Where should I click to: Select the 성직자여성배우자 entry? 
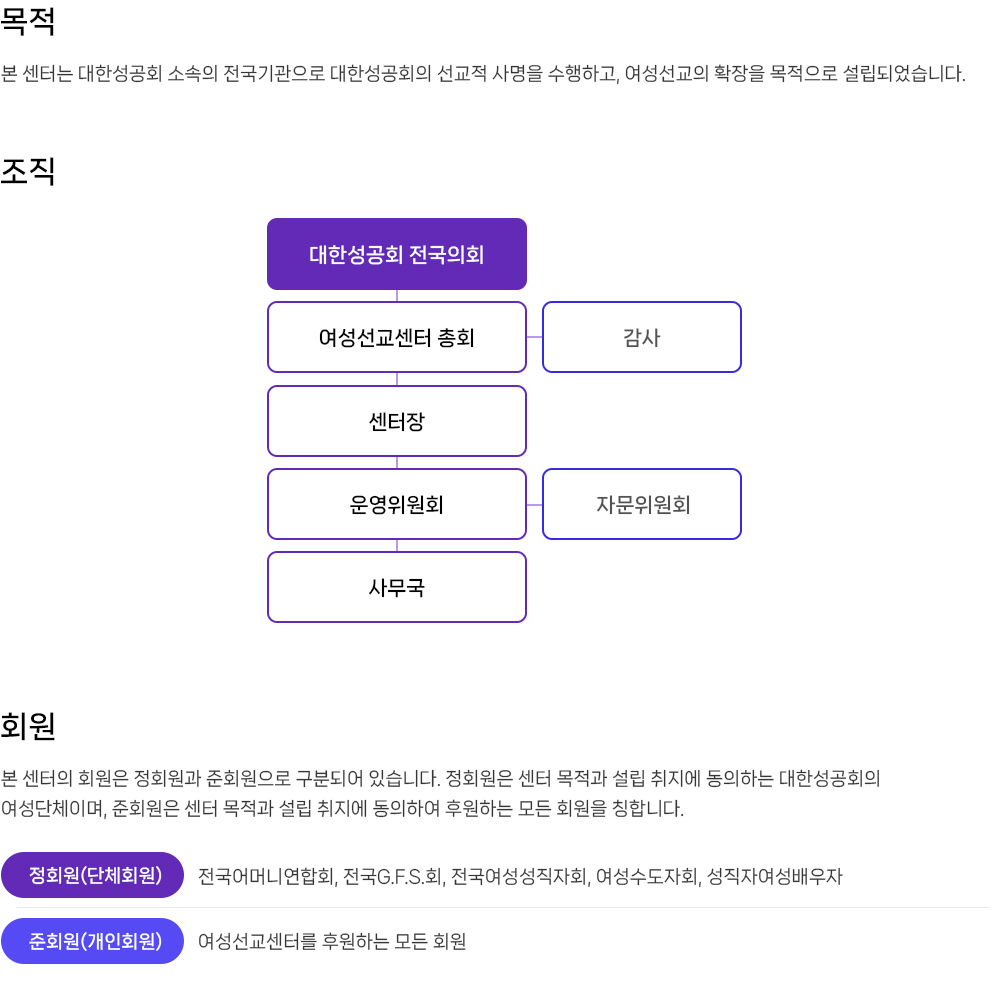pos(775,877)
